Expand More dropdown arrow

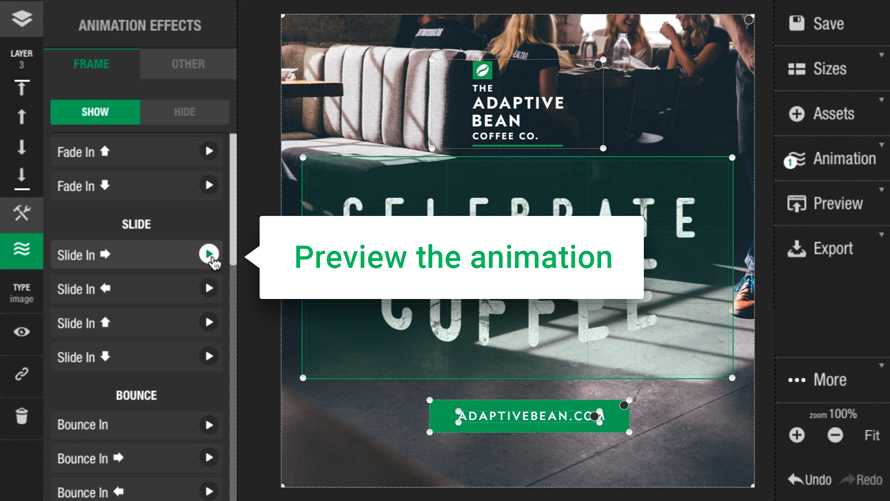(881, 365)
